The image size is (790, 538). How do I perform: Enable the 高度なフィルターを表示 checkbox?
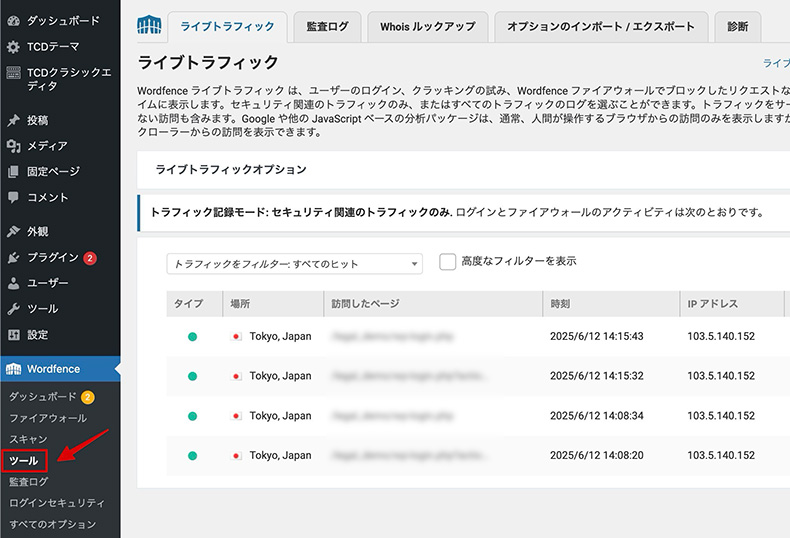[x=447, y=261]
